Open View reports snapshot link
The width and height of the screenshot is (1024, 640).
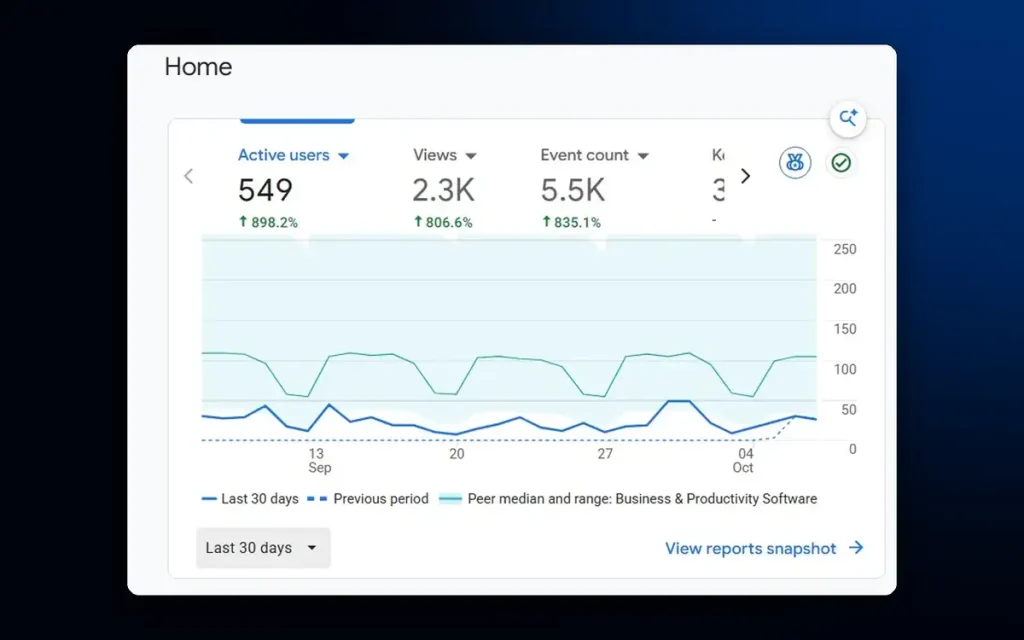(x=750, y=549)
